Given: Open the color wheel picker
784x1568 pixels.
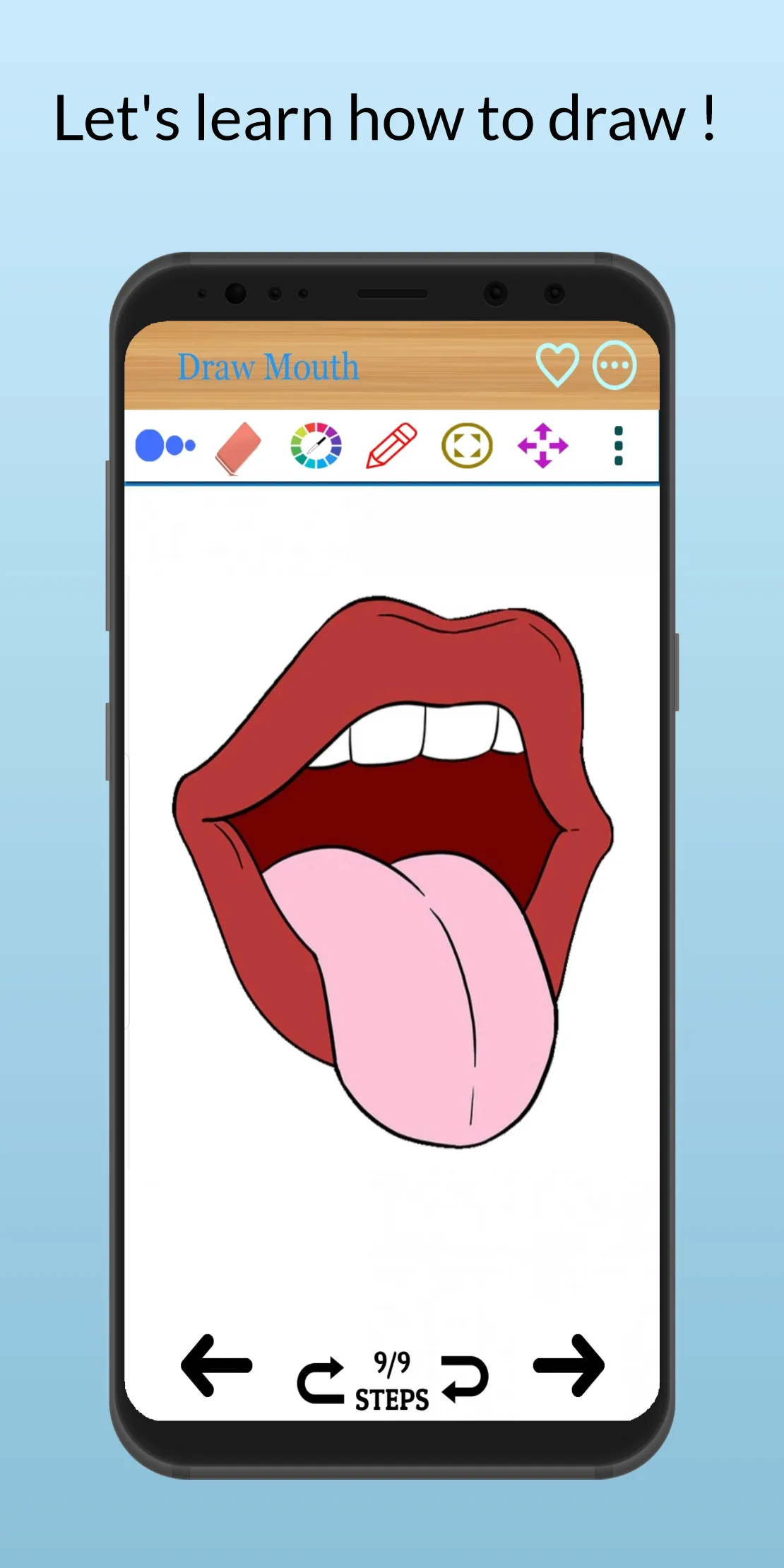Looking at the screenshot, I should click(x=316, y=446).
